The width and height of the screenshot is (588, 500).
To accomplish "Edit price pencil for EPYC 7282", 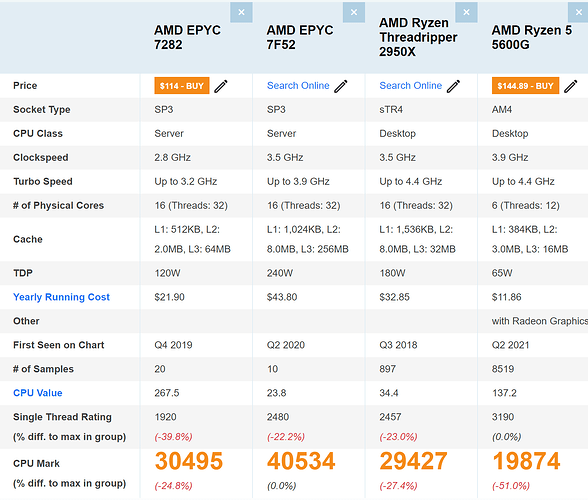I will [221, 86].
